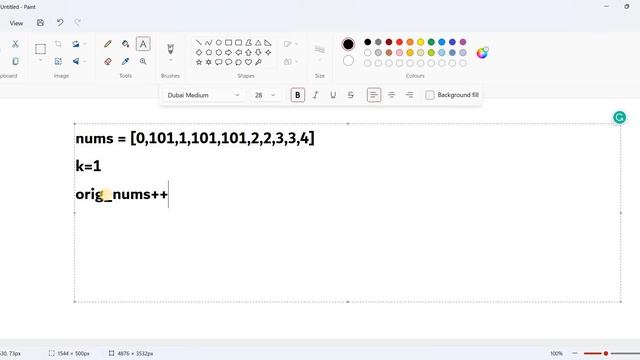Enable the Background fill checkbox

pyautogui.click(x=430, y=95)
